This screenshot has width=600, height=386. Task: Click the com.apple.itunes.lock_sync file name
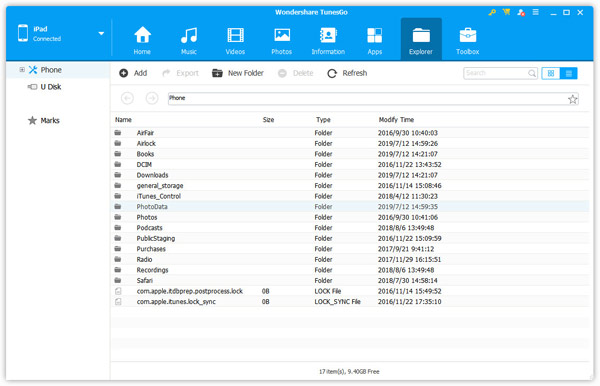pyautogui.click(x=176, y=302)
